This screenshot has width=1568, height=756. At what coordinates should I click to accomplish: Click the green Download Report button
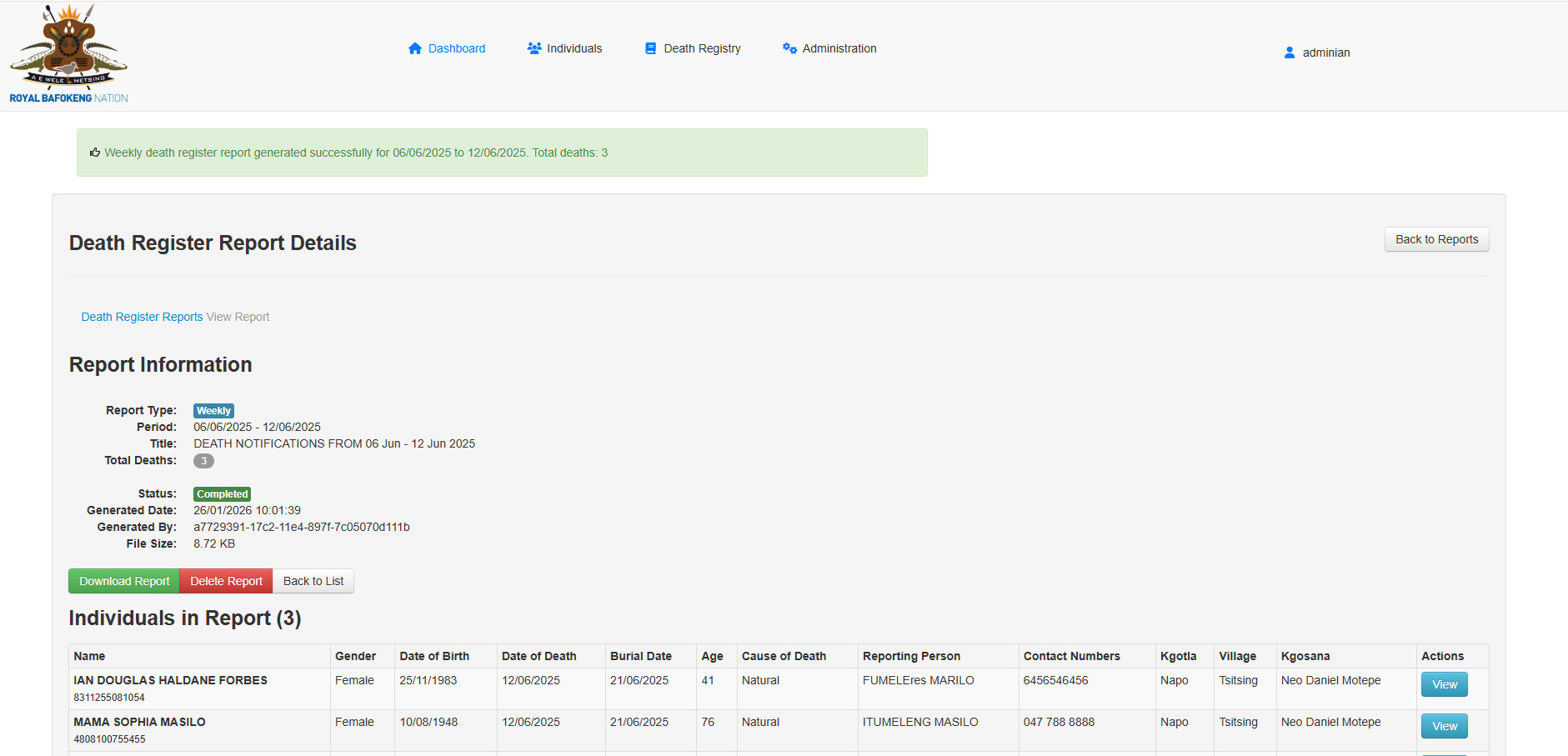(x=124, y=581)
